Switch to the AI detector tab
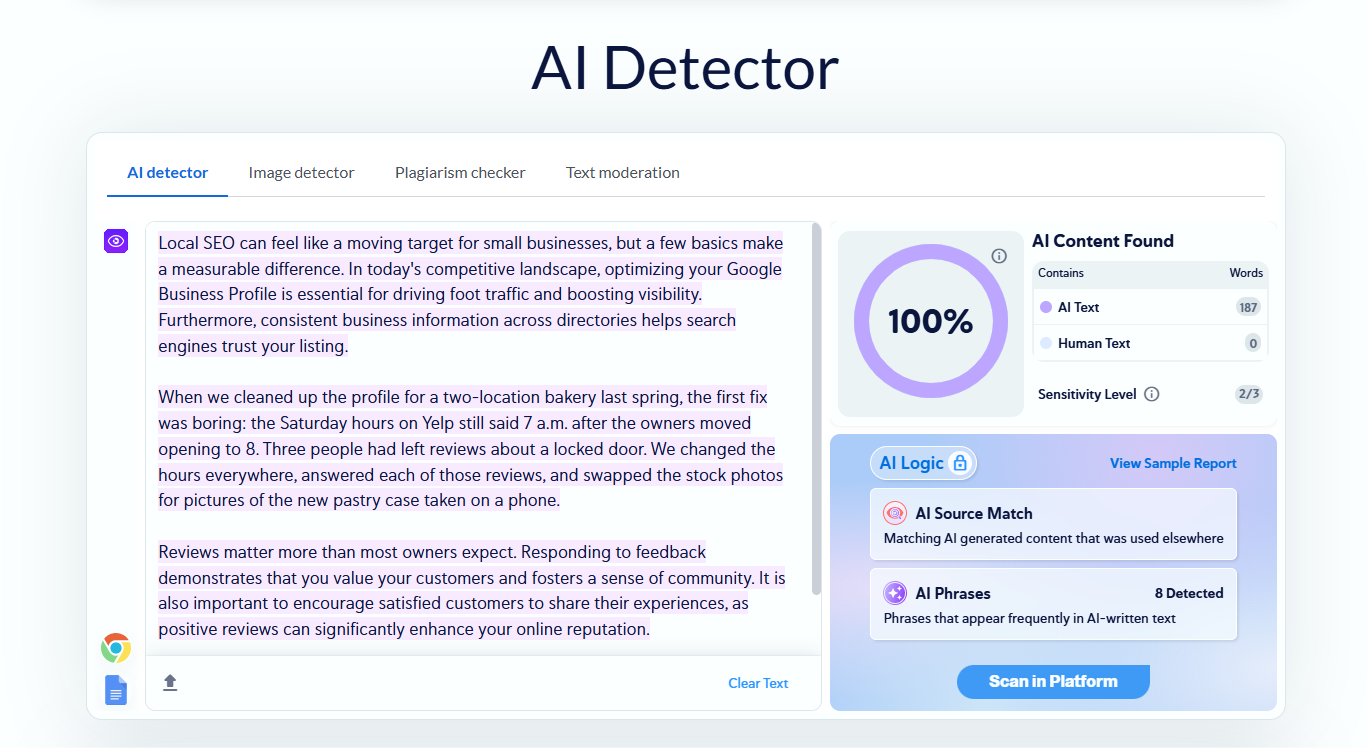Viewport: 1369px width, 748px height. tap(168, 173)
